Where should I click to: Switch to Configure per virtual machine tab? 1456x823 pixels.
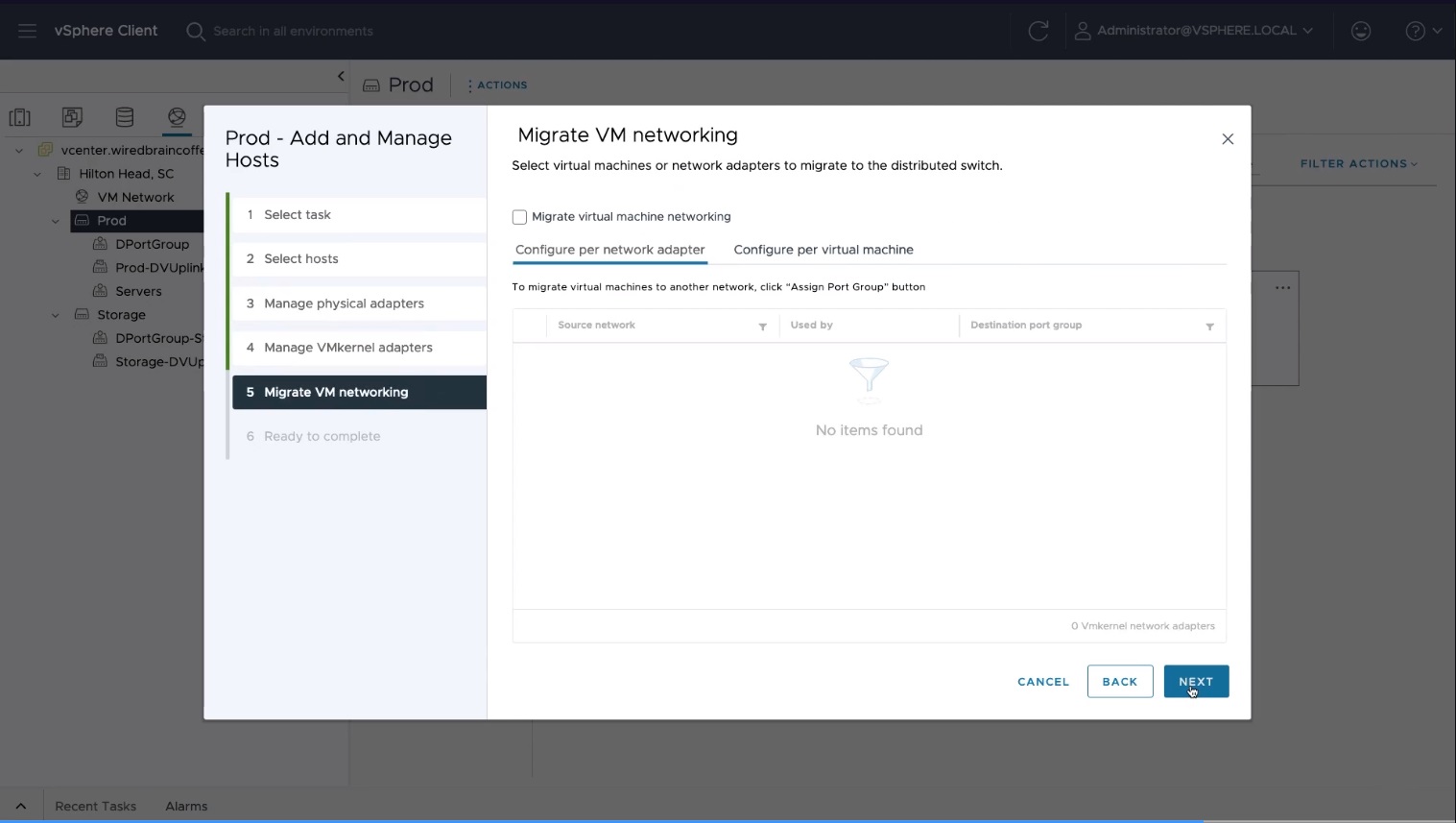pos(823,250)
